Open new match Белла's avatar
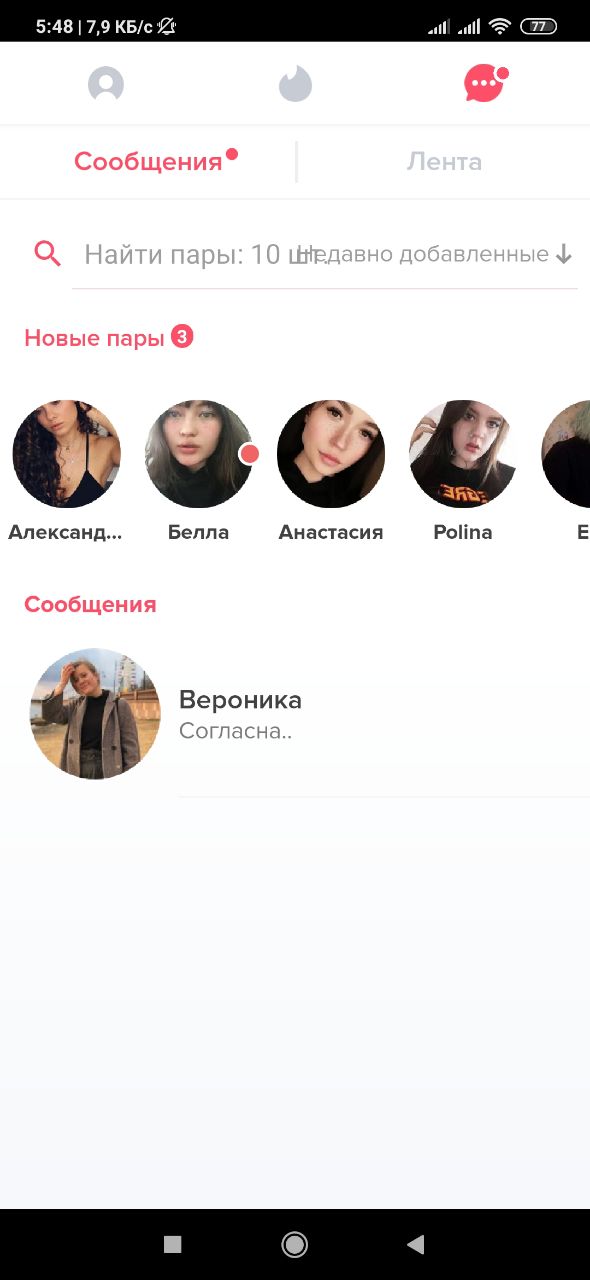This screenshot has width=590, height=1280. (199, 454)
